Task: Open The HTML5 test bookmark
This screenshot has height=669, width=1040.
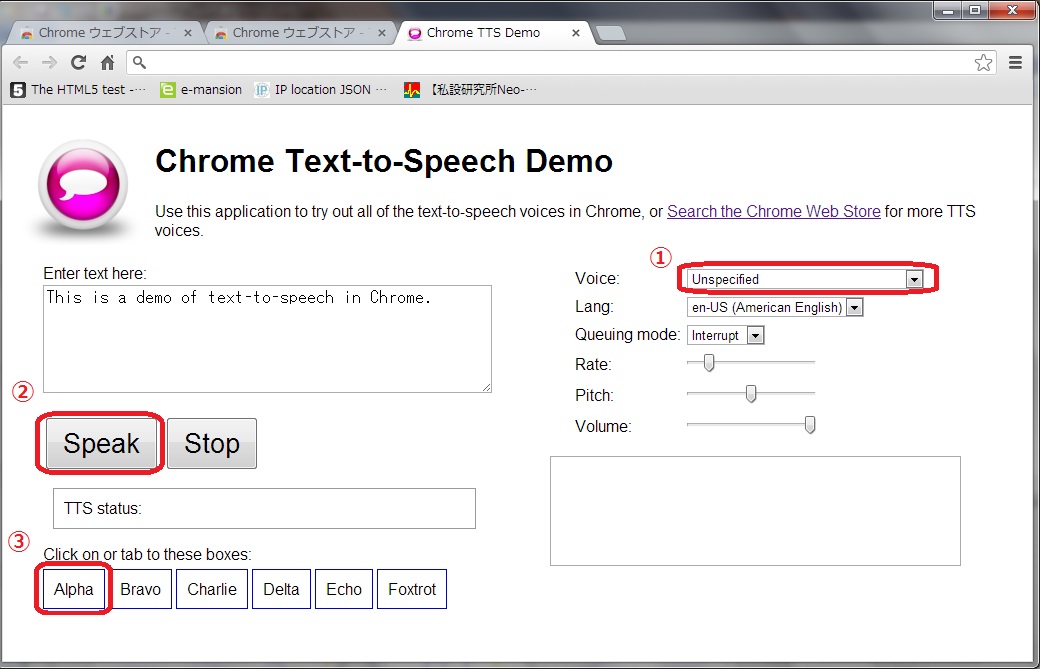Action: 78,90
